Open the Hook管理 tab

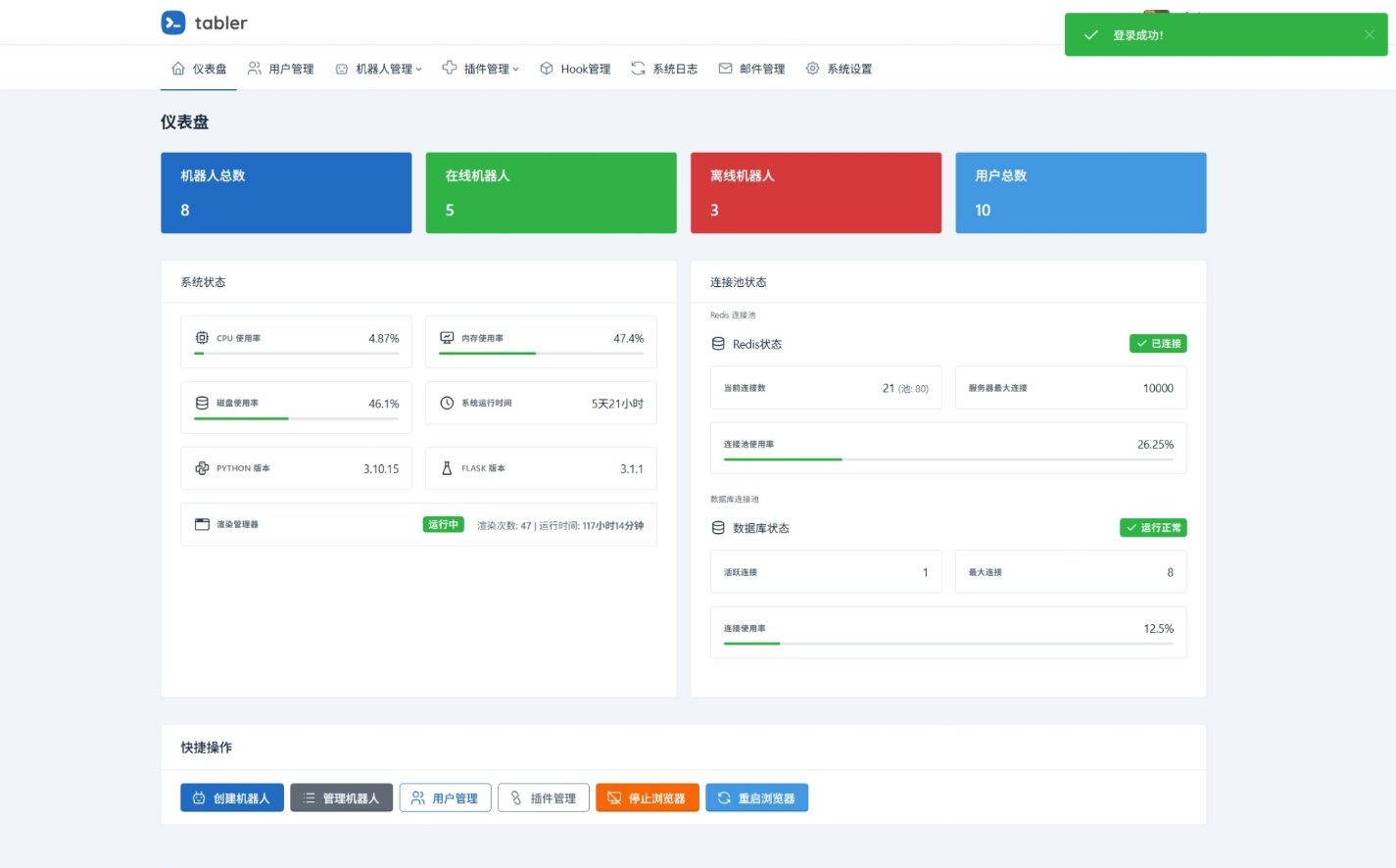point(575,69)
